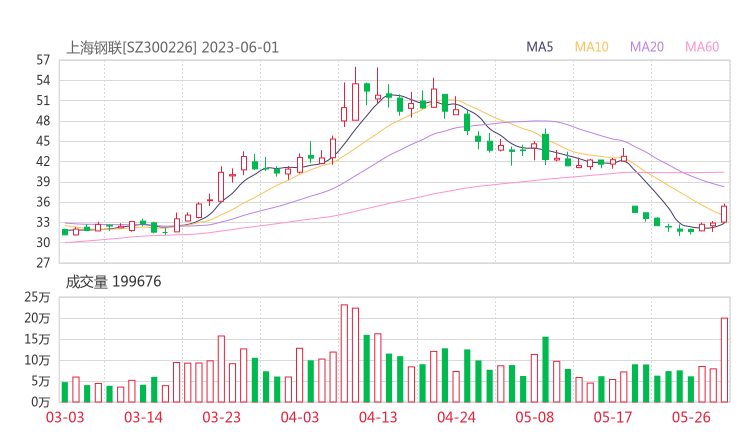Screen dimensions: 740x440
Task: Click the 45 price axis label
Action: (x=43, y=141)
